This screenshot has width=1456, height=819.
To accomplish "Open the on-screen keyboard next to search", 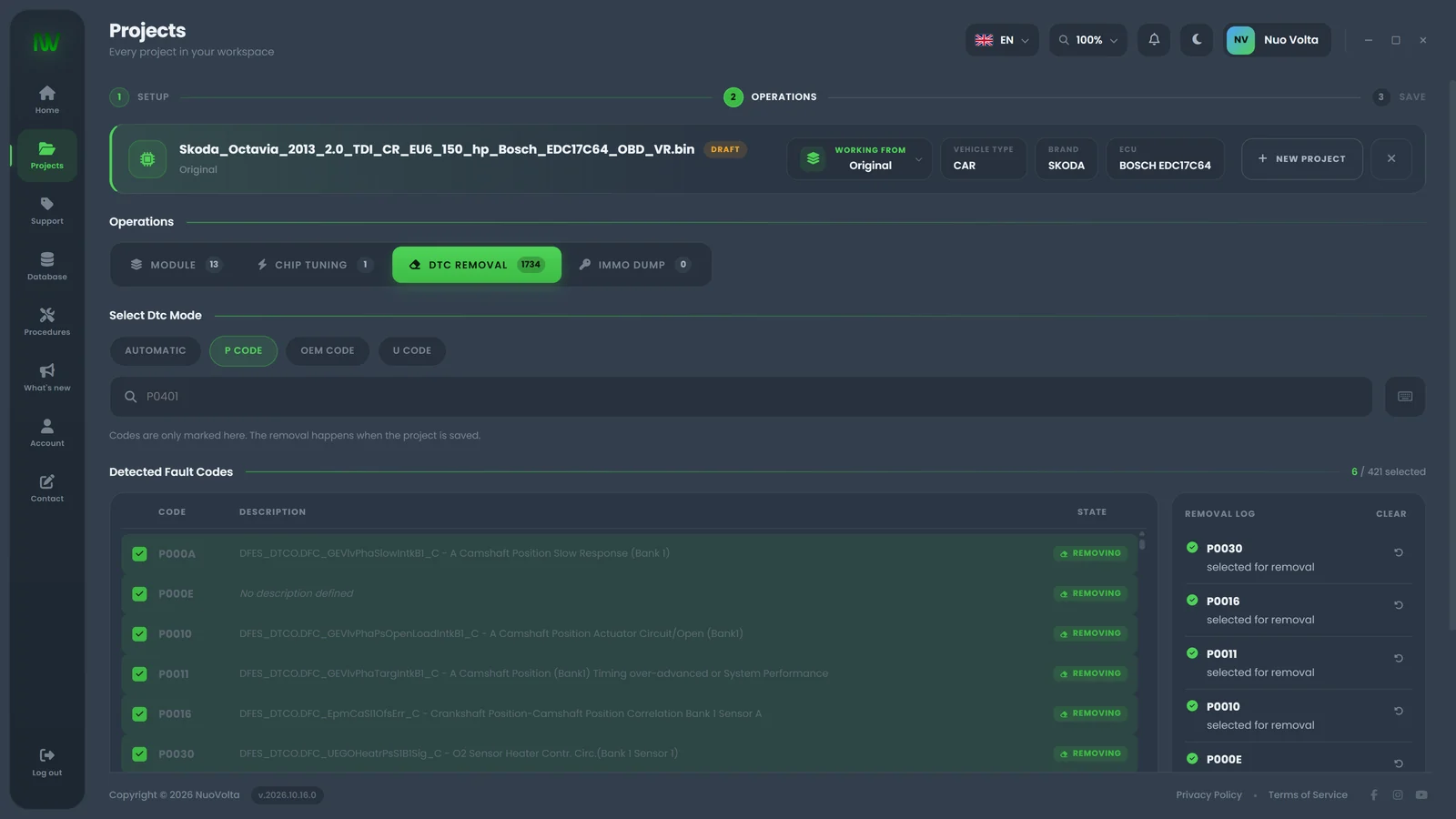I will tap(1405, 397).
